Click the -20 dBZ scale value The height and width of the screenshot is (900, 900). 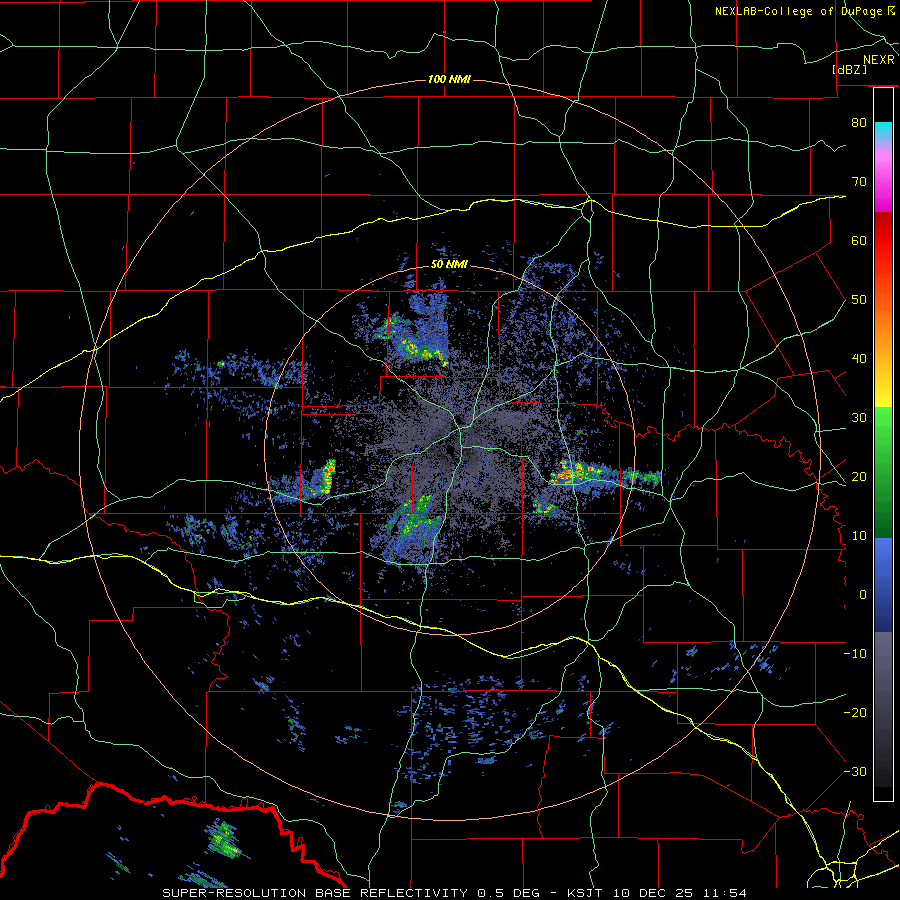(855, 712)
